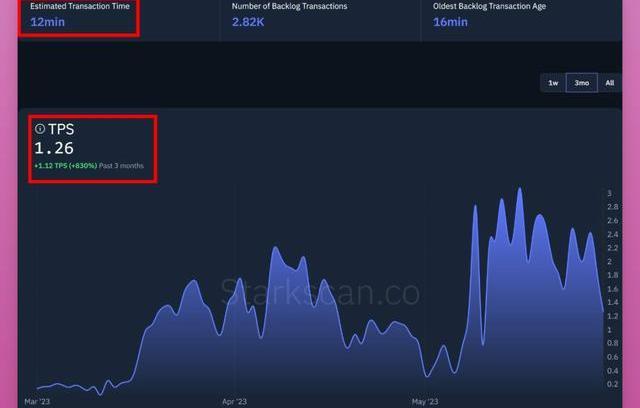The image size is (640, 408).
Task: Click the Mar '23 axis label
Action: click(37, 401)
